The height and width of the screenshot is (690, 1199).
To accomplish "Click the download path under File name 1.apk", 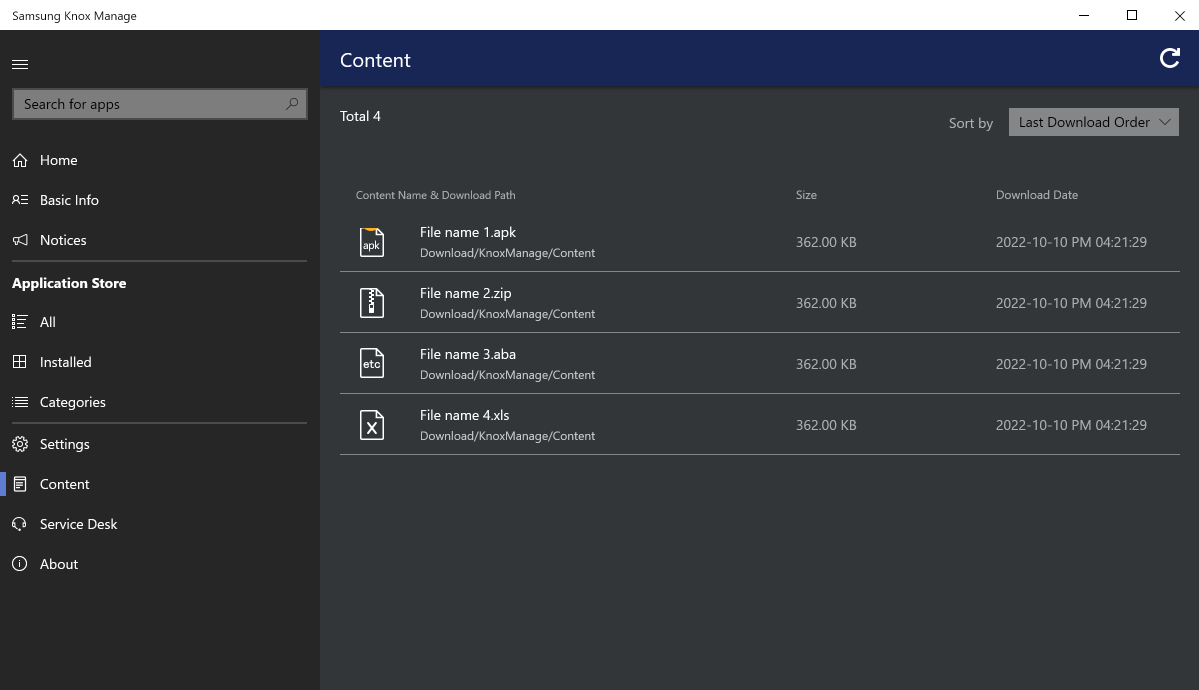I will 507,253.
